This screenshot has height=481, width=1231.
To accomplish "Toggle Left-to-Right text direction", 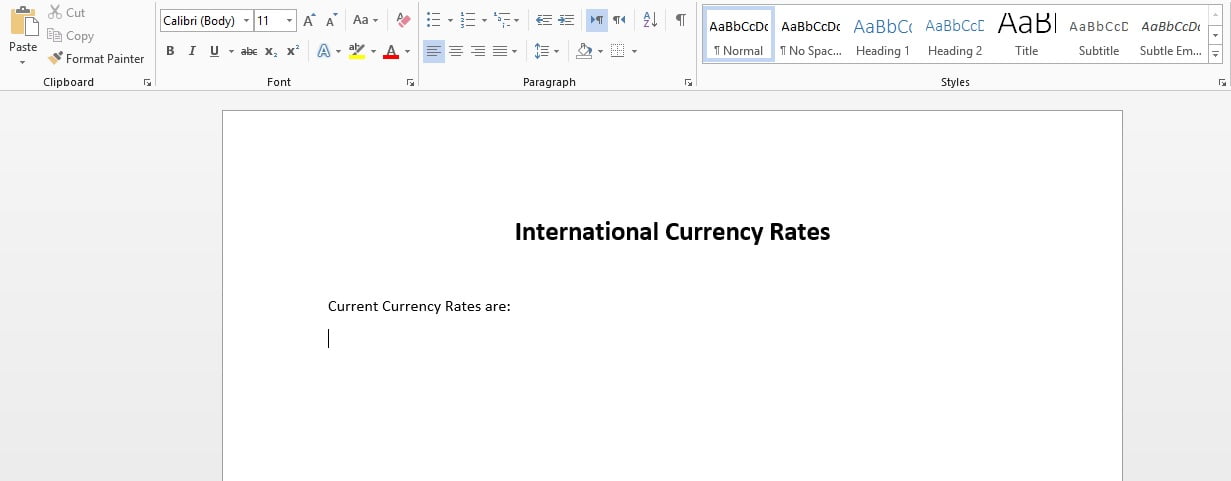I will pos(597,20).
